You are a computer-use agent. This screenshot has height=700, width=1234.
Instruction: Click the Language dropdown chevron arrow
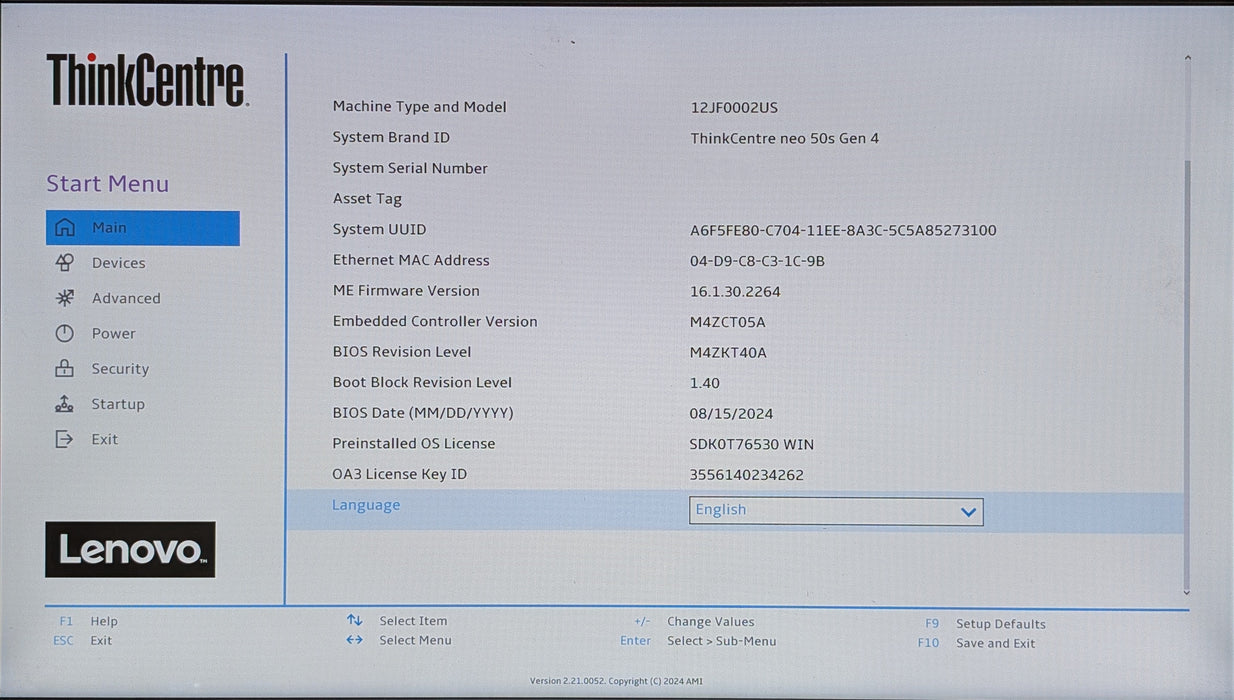[x=967, y=512]
